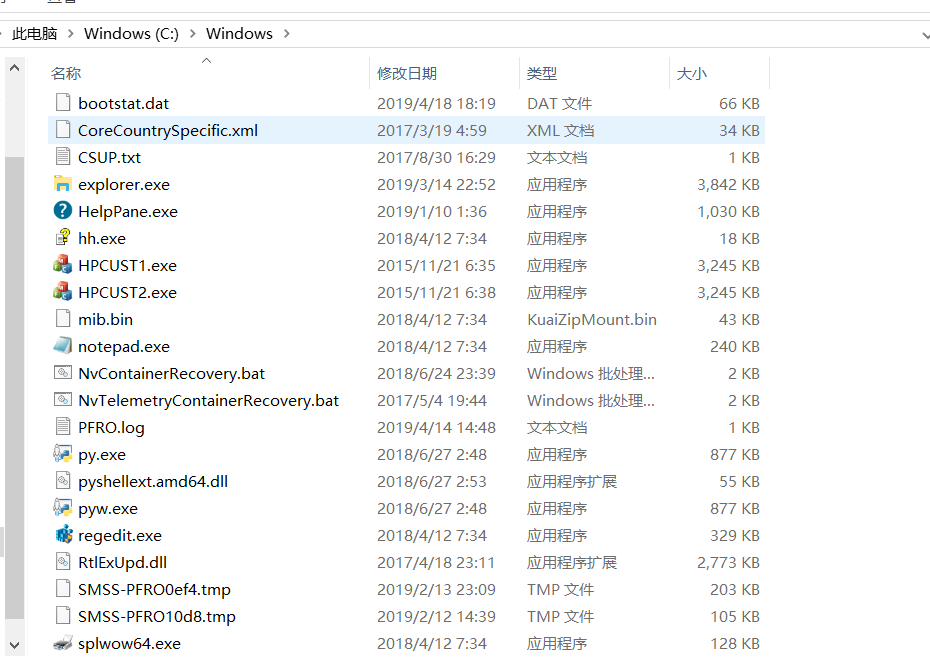Click the Windows folder breadcrumb
The width and height of the screenshot is (930, 669).
(x=239, y=34)
